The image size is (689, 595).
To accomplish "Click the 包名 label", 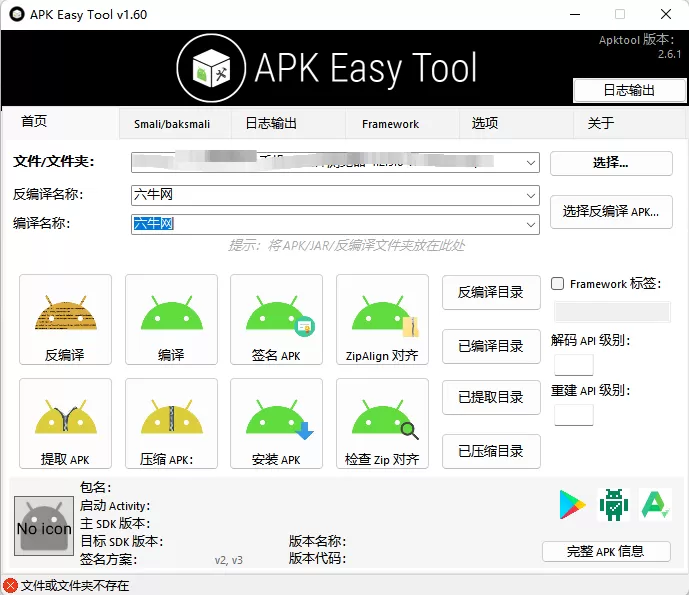I will (x=95, y=487).
